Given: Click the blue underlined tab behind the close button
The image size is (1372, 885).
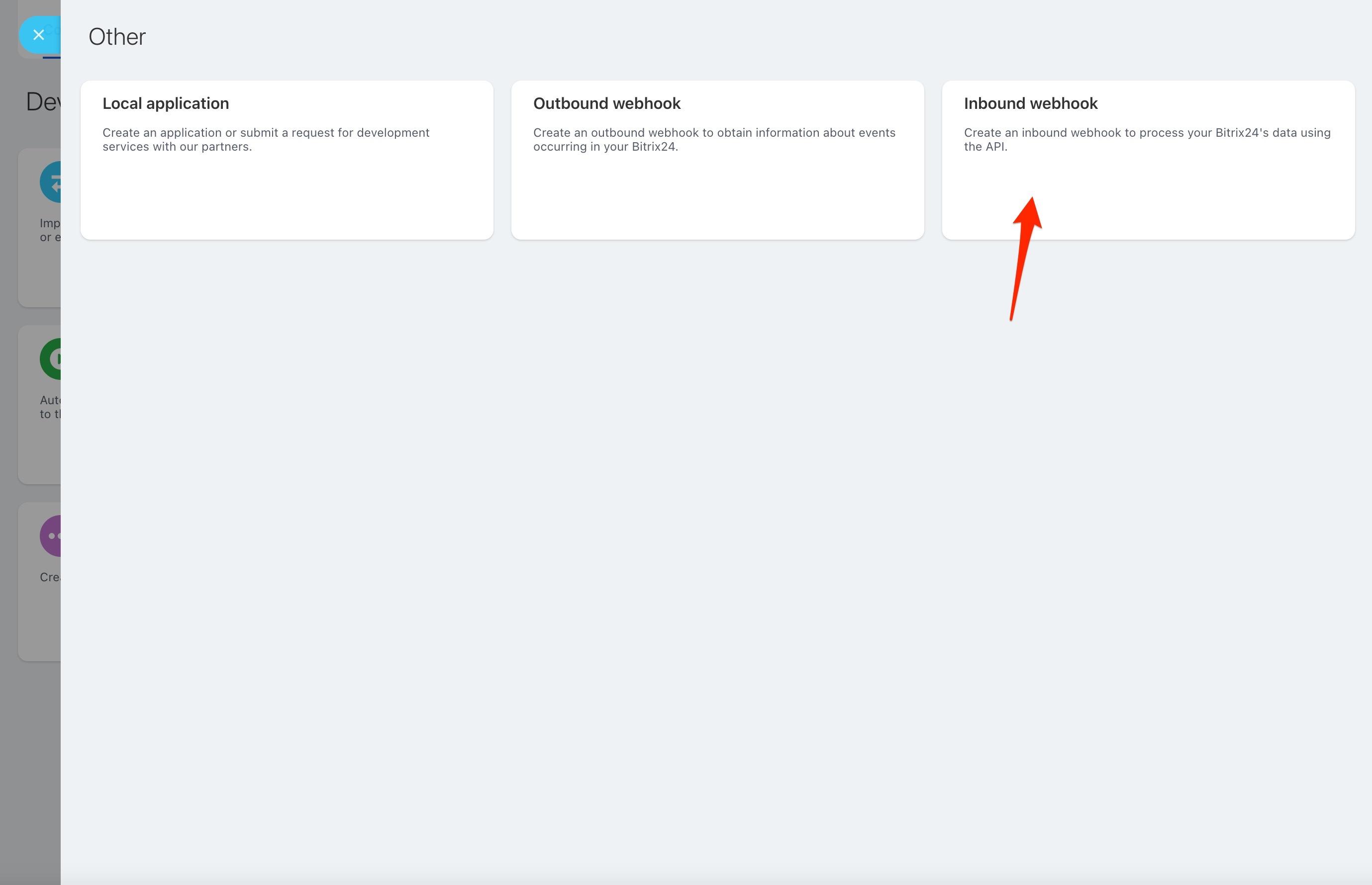Looking at the screenshot, I should pyautogui.click(x=51, y=57).
